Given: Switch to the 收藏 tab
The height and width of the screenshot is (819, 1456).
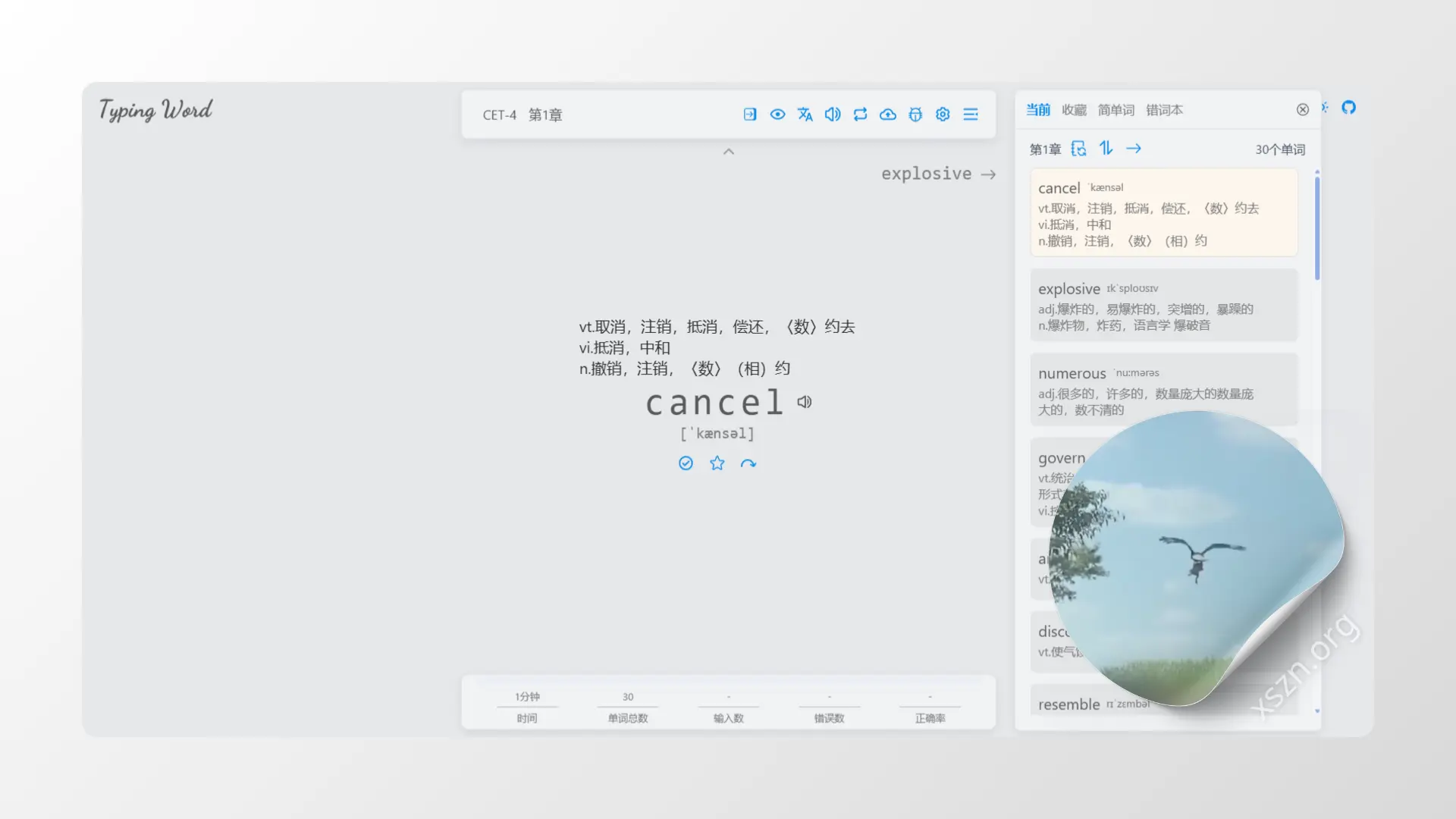Looking at the screenshot, I should [x=1075, y=110].
